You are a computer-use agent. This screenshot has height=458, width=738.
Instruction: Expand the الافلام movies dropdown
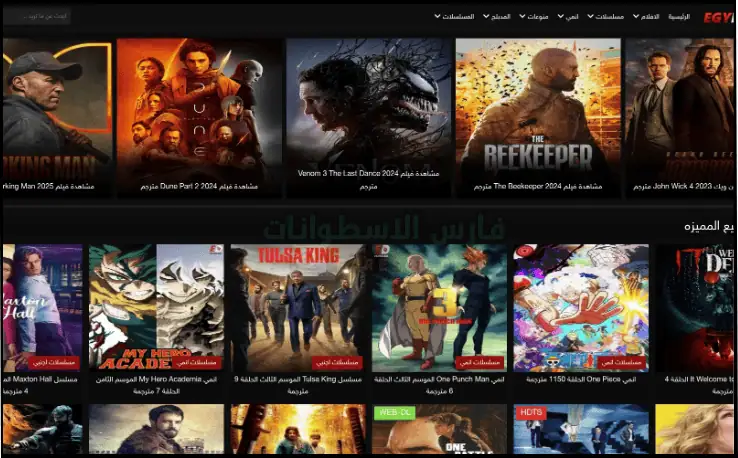pos(649,17)
